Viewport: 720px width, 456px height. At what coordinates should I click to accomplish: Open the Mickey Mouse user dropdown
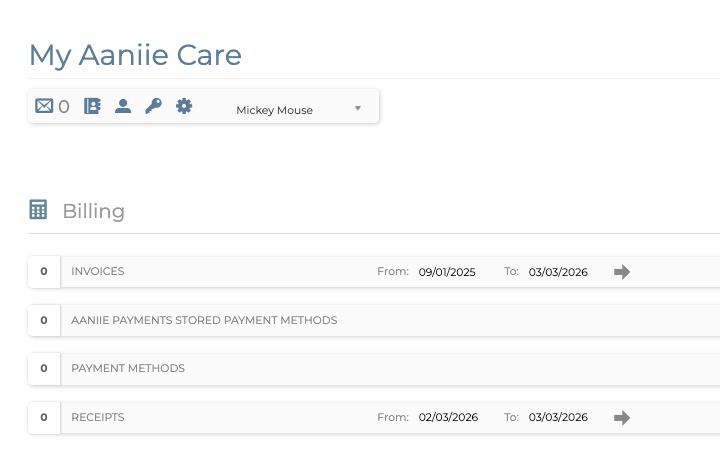pos(298,110)
